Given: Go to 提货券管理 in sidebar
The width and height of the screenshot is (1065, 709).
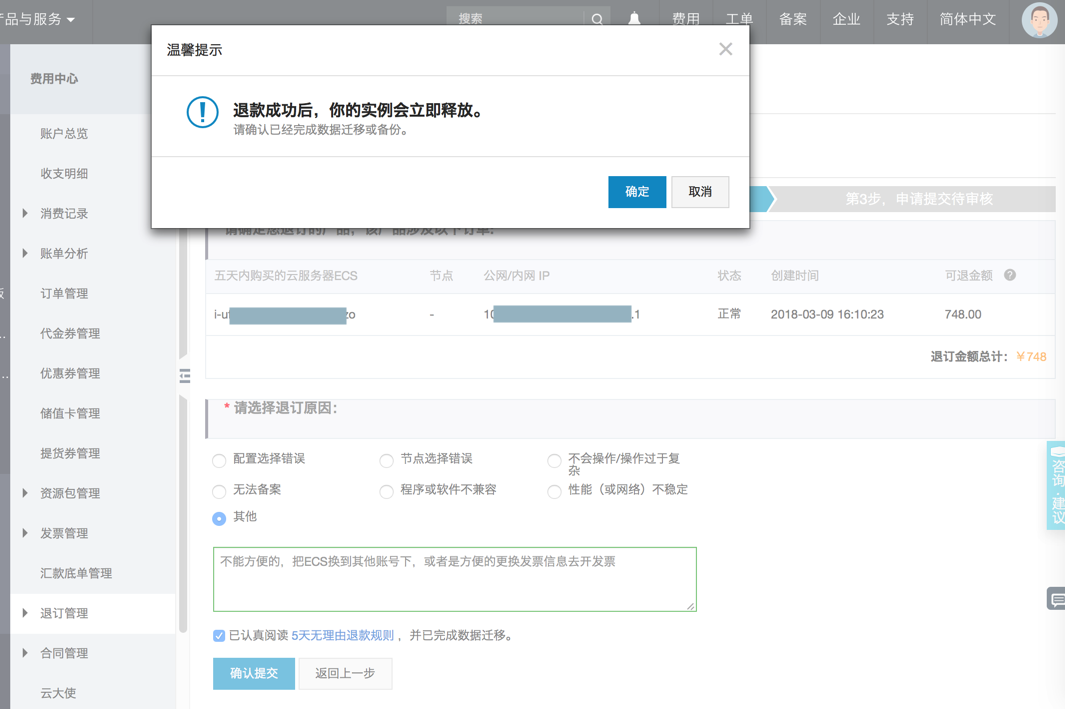Looking at the screenshot, I should point(70,454).
